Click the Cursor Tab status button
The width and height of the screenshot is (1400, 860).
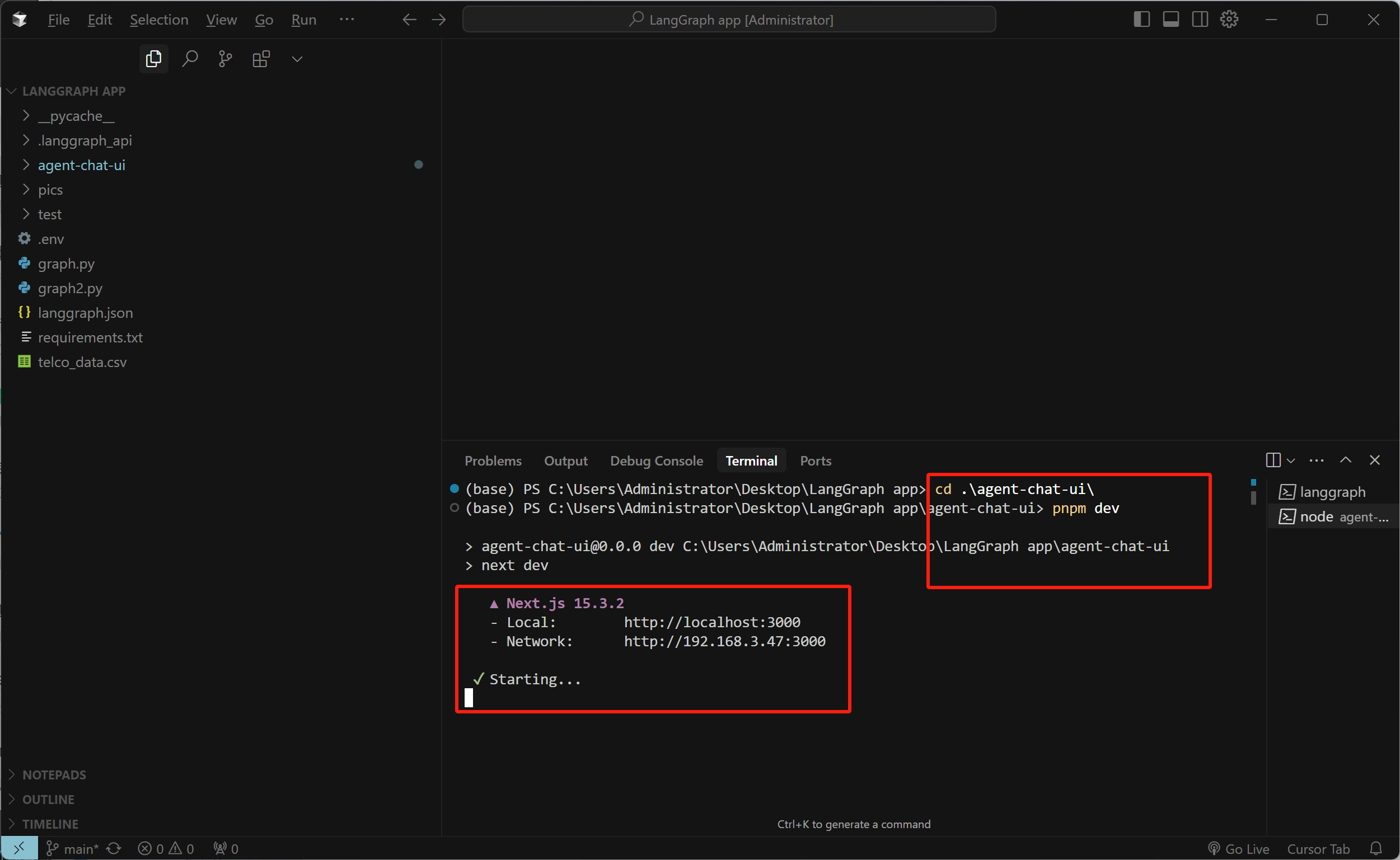point(1318,849)
